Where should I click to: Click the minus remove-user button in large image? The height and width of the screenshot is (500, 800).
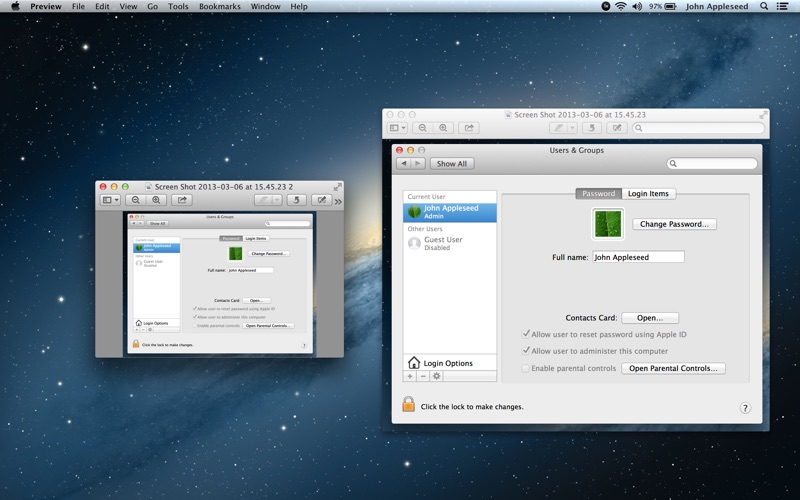pyautogui.click(x=423, y=376)
